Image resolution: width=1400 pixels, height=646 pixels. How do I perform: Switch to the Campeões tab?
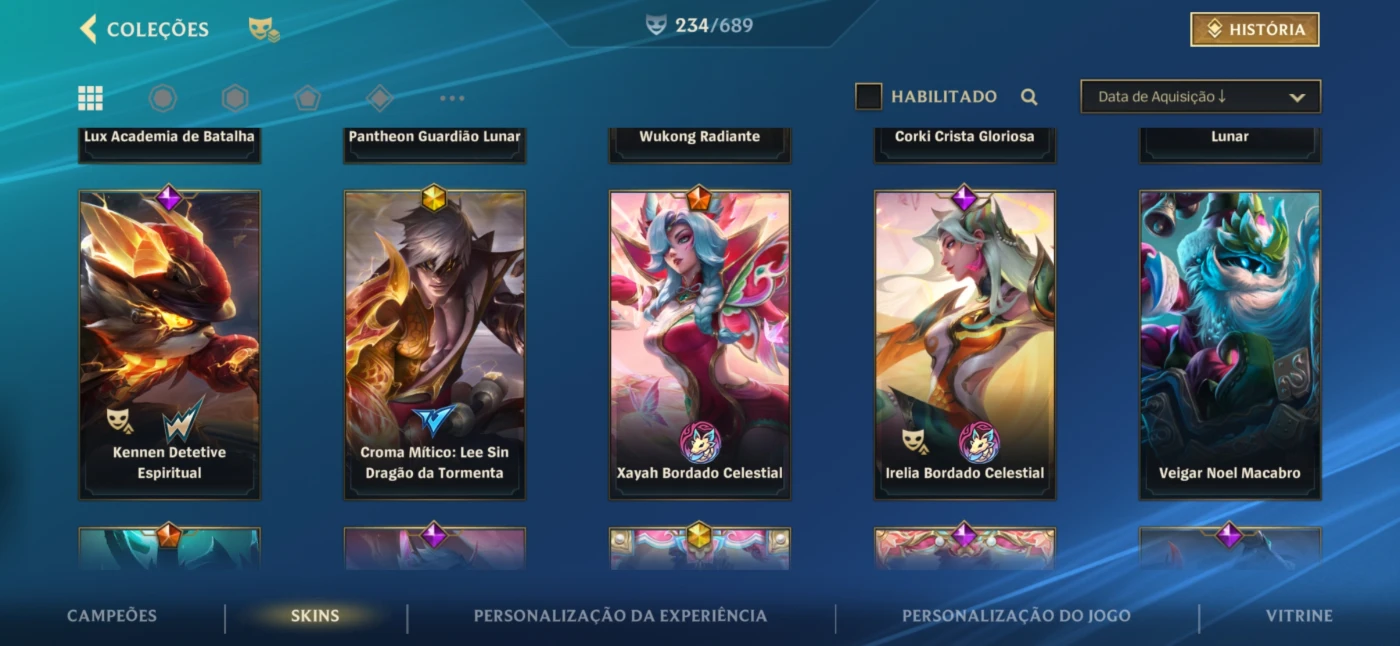tap(112, 616)
